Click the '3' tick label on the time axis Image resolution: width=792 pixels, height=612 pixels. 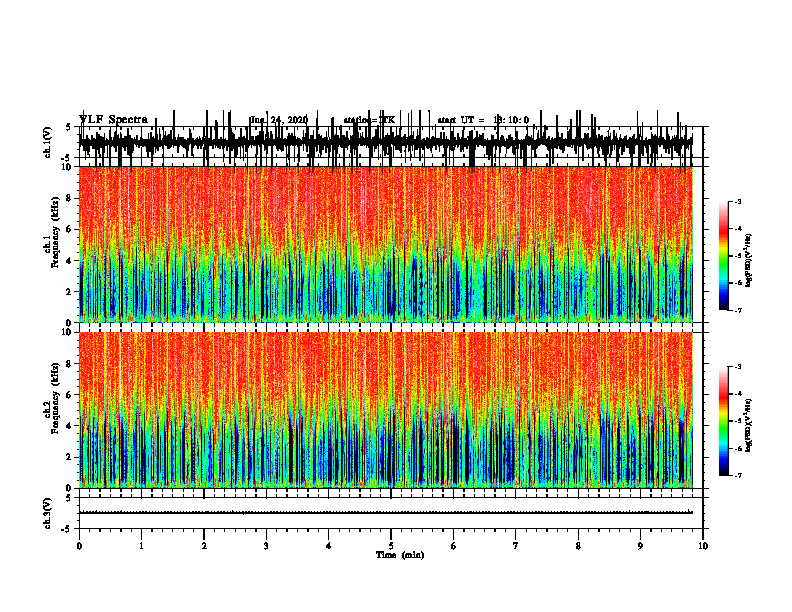(266, 546)
